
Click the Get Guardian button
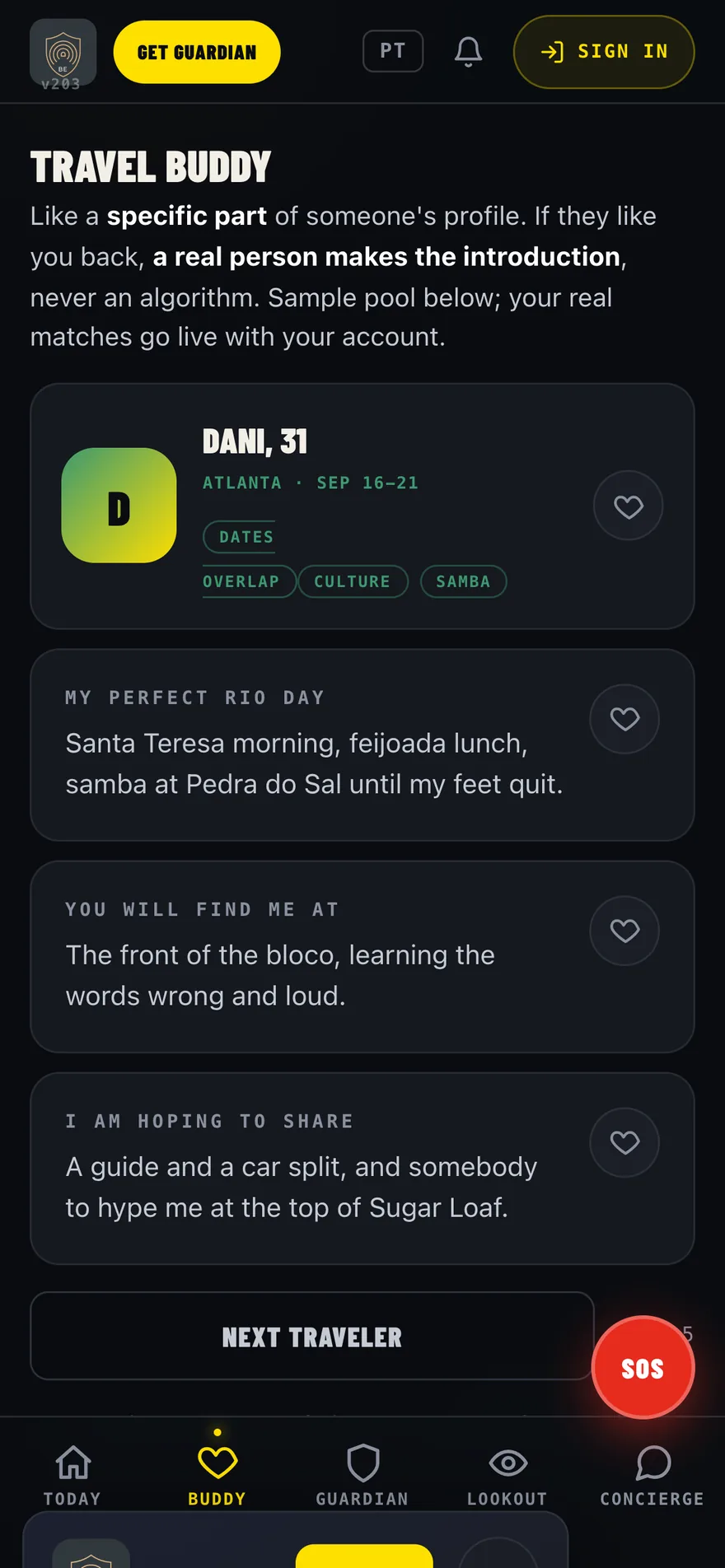[x=197, y=52]
